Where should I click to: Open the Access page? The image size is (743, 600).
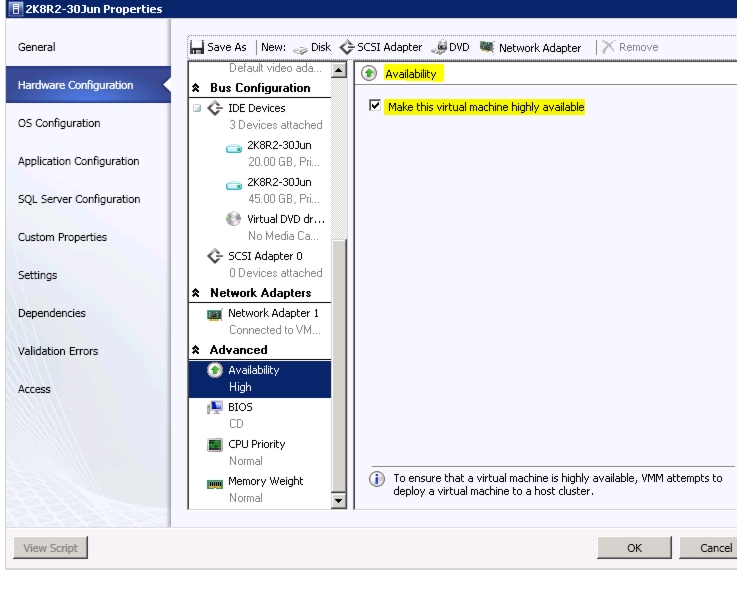point(34,389)
